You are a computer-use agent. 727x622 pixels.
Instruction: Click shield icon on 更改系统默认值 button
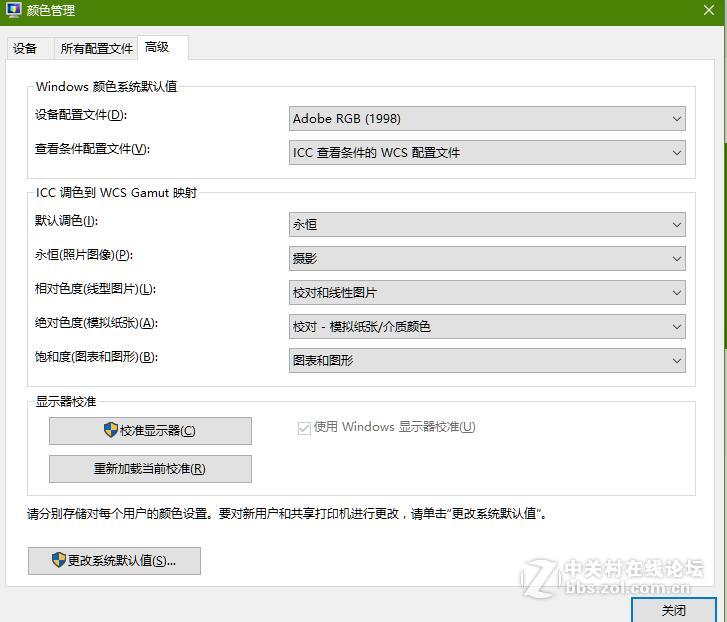58,560
